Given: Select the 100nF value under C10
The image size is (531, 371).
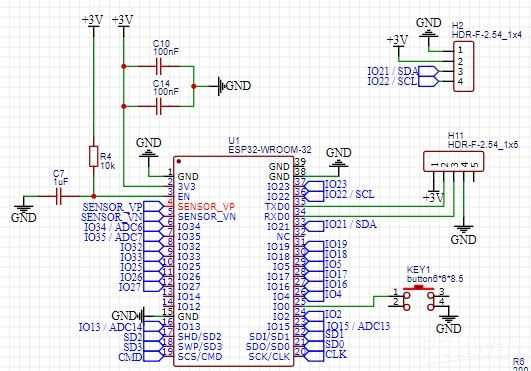Looking at the screenshot, I should coord(166,52).
